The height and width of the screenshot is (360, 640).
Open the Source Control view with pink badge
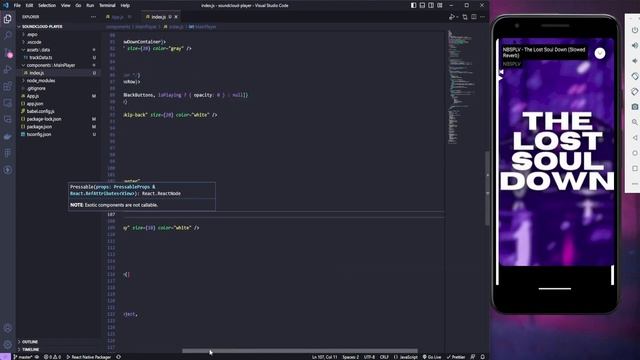pos(8,53)
